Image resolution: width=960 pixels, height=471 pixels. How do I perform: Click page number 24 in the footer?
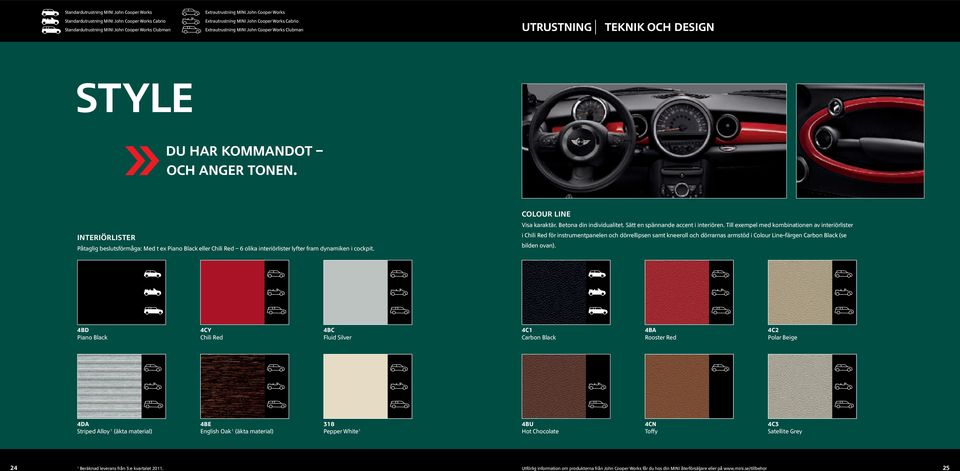tap(13, 467)
